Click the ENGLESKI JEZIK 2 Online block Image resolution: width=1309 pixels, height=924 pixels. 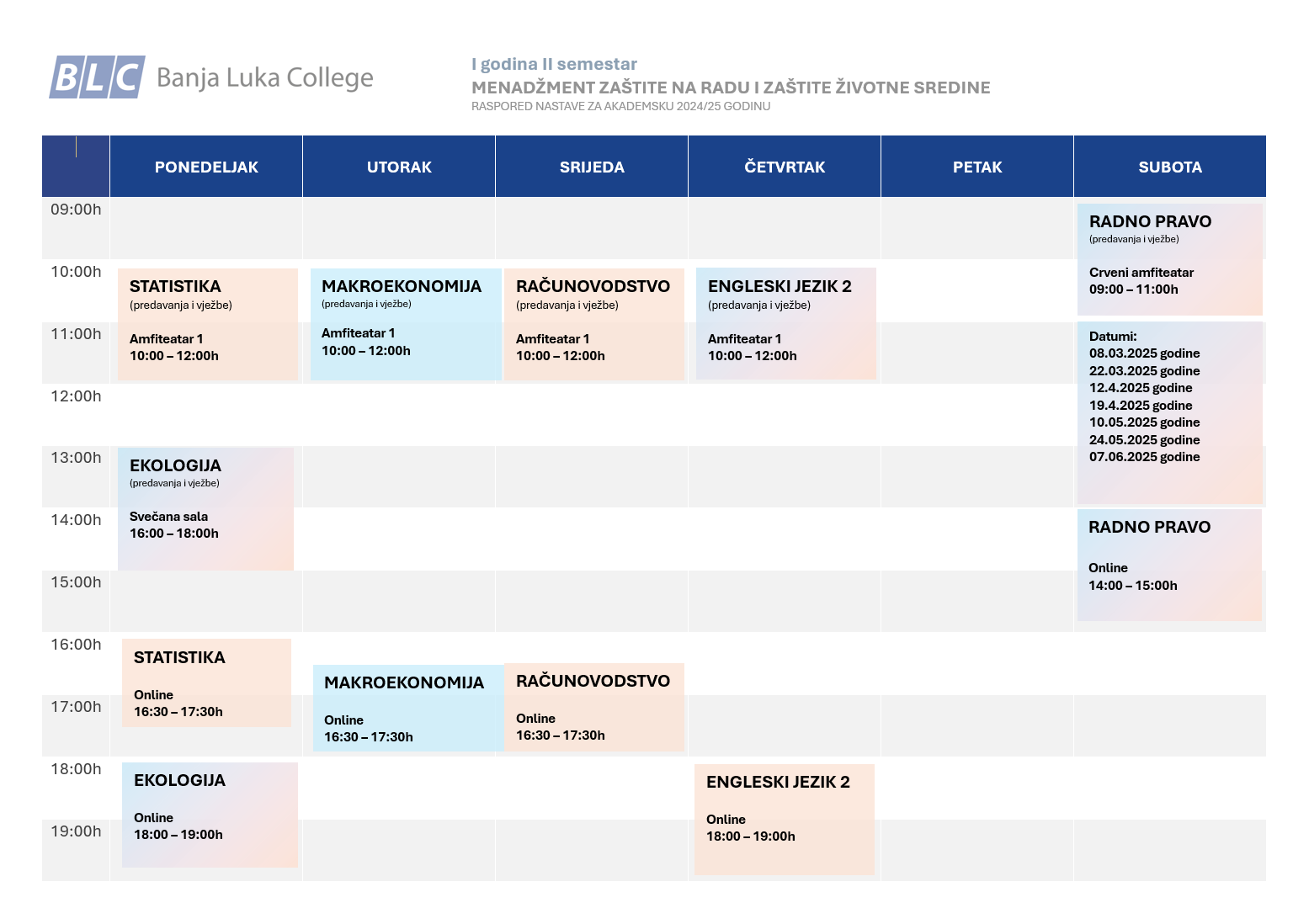click(x=785, y=819)
